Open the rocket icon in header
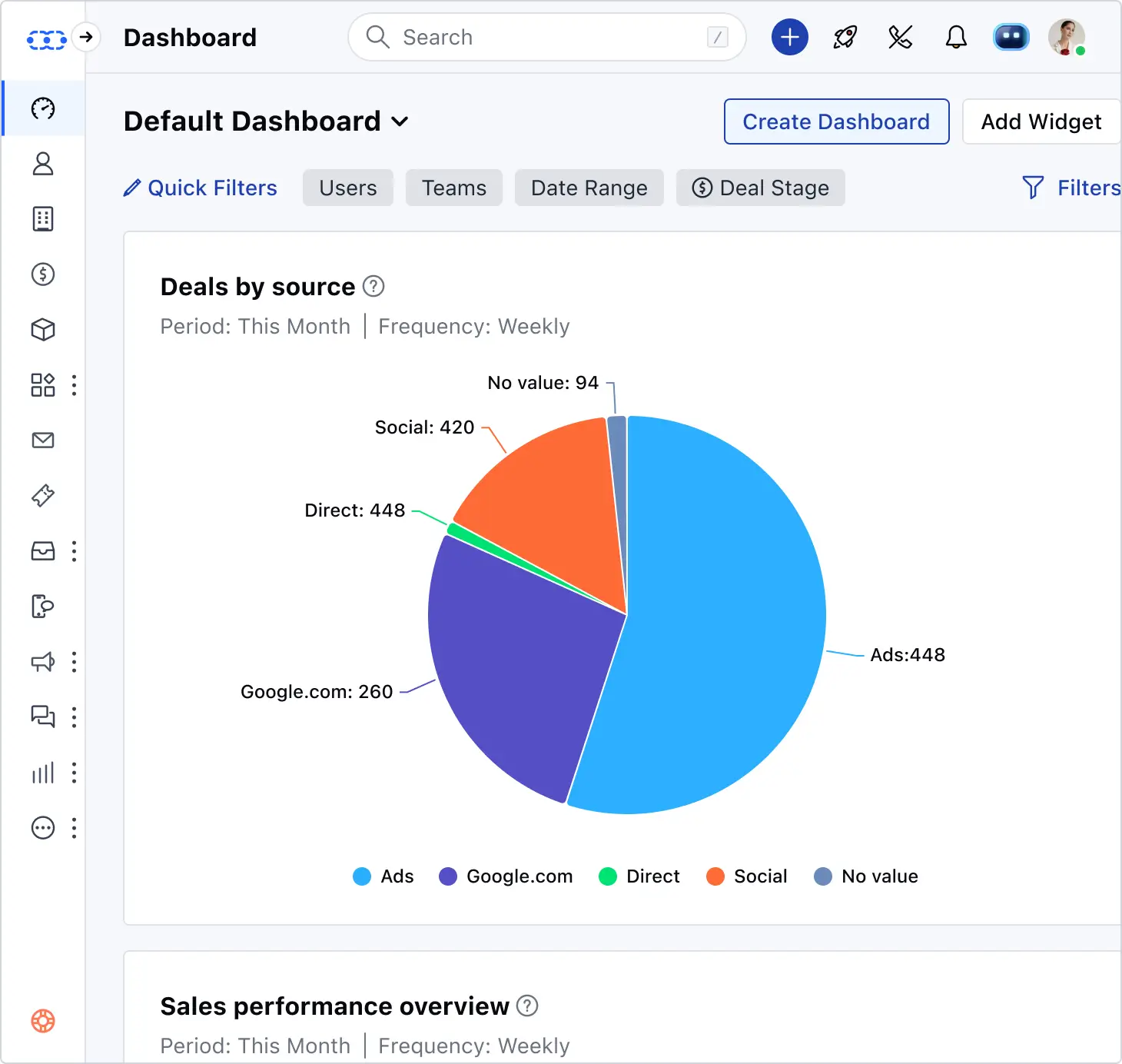Image resolution: width=1122 pixels, height=1064 pixels. click(x=845, y=37)
